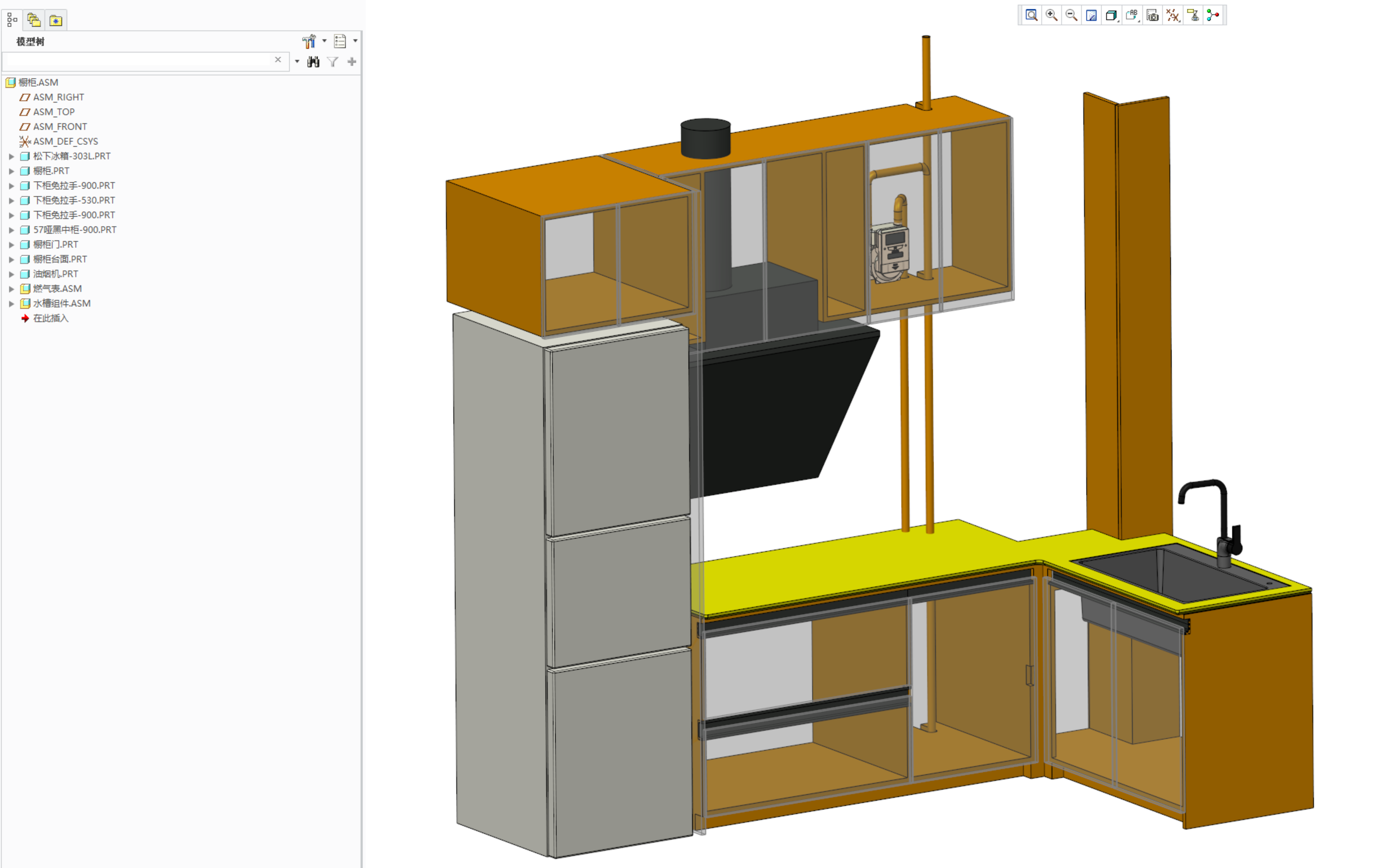Click the 在此插入 insert marker
1394x868 pixels.
click(50, 319)
